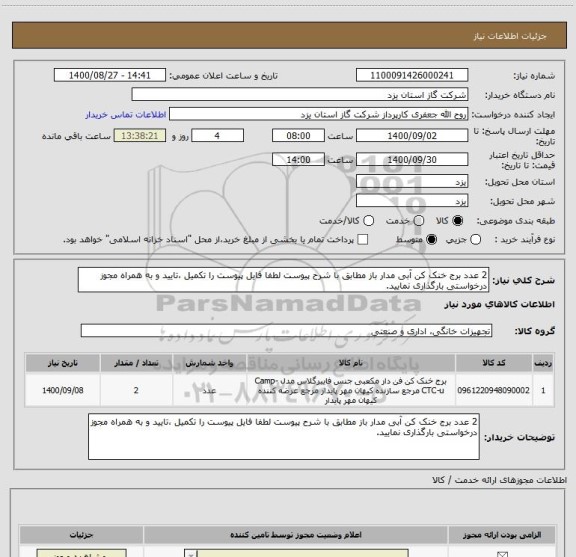Viewport: 576px width, 557px height.
Task: Click the ردیف column header
Action: point(543,363)
